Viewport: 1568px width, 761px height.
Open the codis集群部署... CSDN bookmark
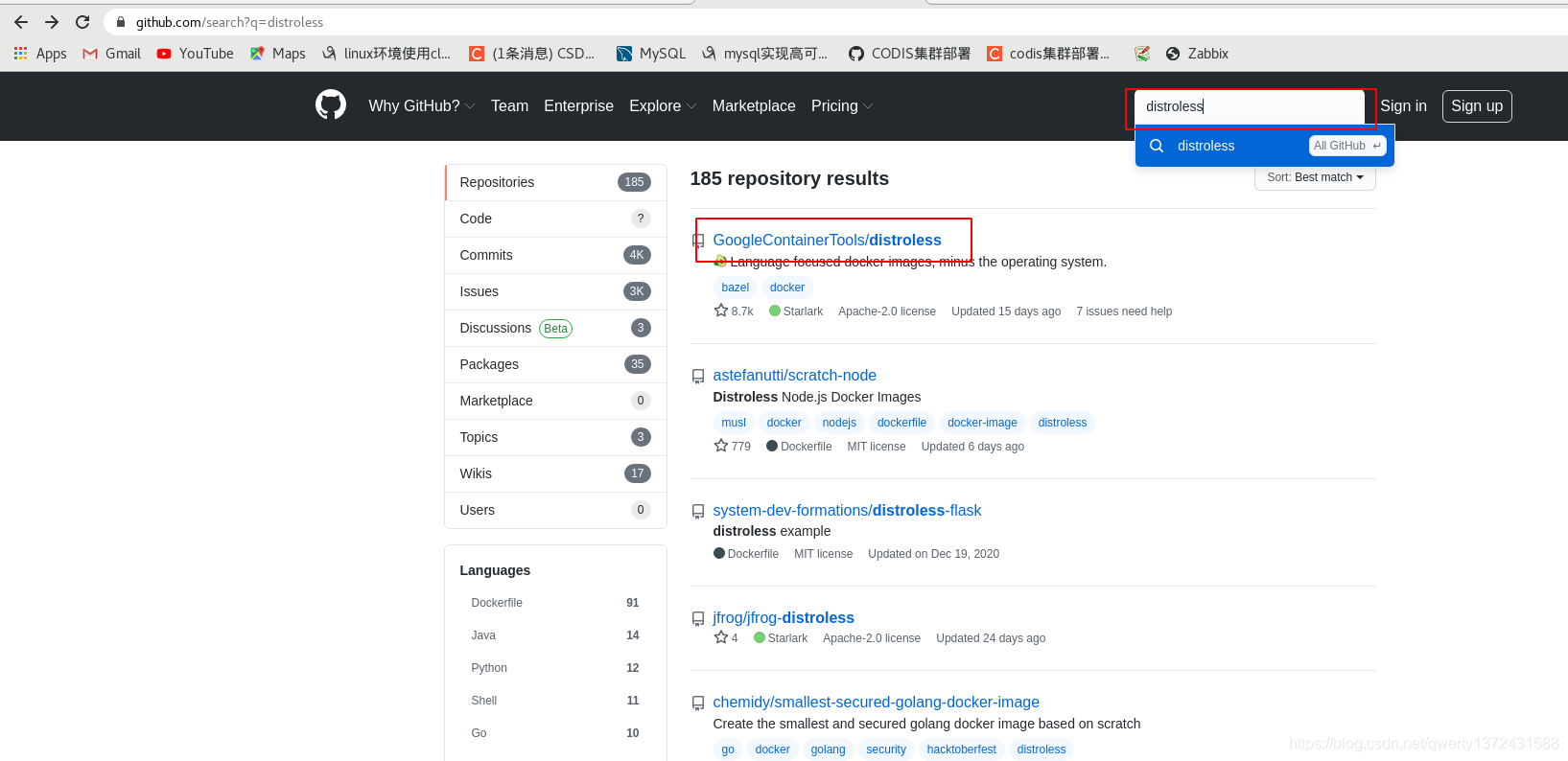1048,54
